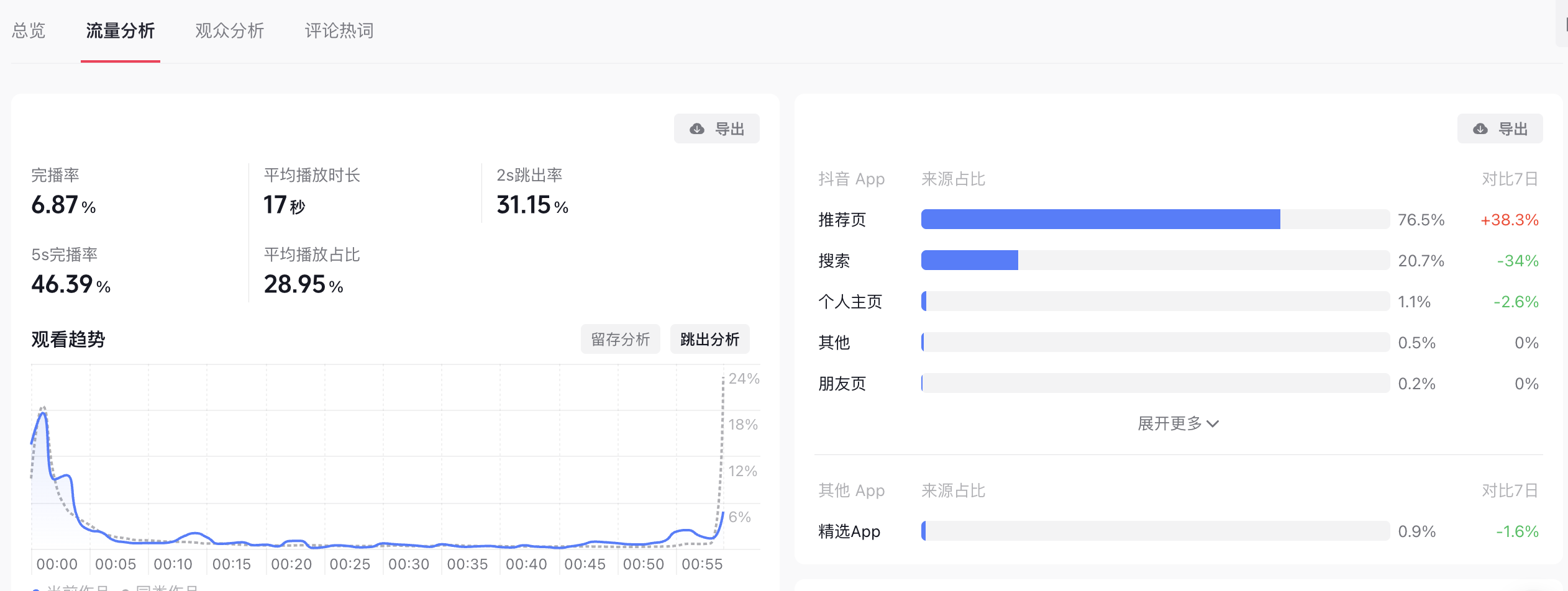The image size is (1568, 591).
Task: Click the 其他 App column header
Action: [852, 490]
